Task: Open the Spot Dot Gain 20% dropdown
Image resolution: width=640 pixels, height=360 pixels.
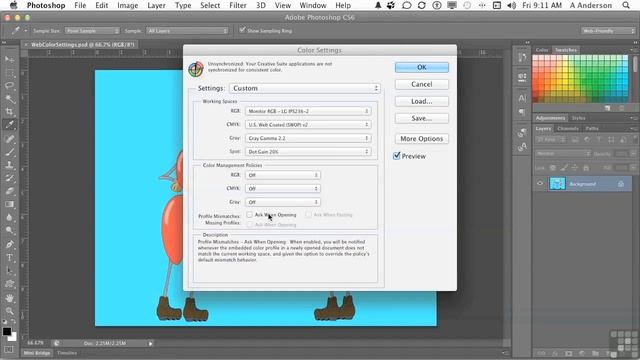Action: [x=308, y=151]
